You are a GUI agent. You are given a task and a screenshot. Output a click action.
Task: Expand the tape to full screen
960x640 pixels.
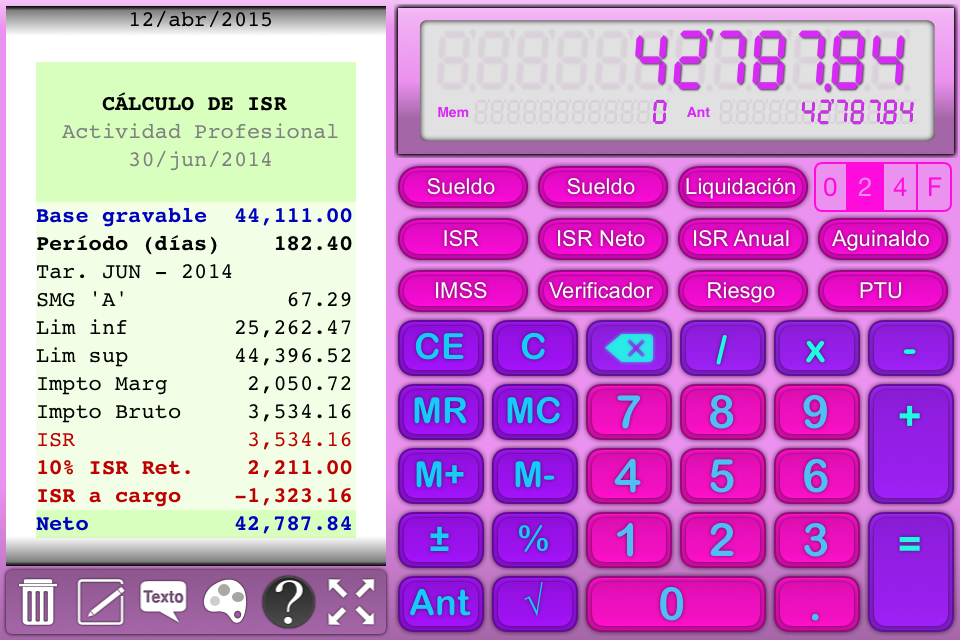coord(351,601)
